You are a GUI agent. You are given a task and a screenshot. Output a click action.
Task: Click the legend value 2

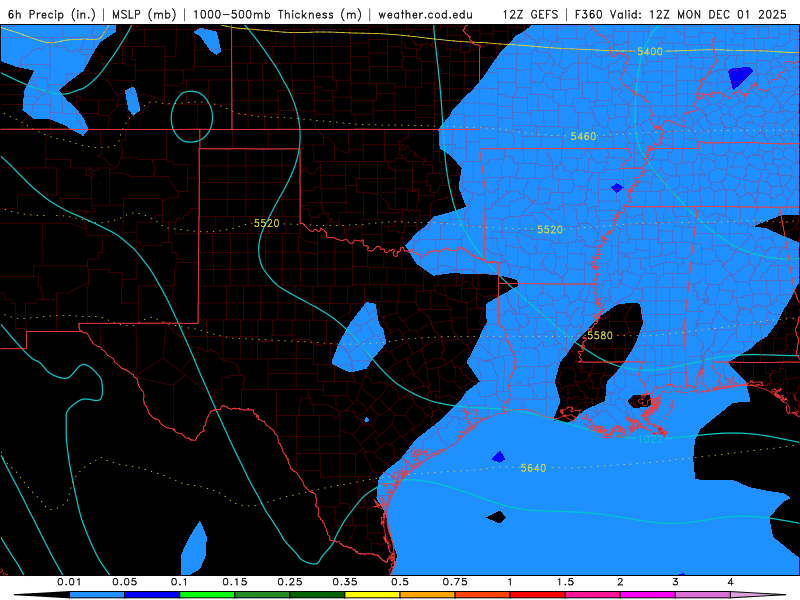(x=620, y=582)
